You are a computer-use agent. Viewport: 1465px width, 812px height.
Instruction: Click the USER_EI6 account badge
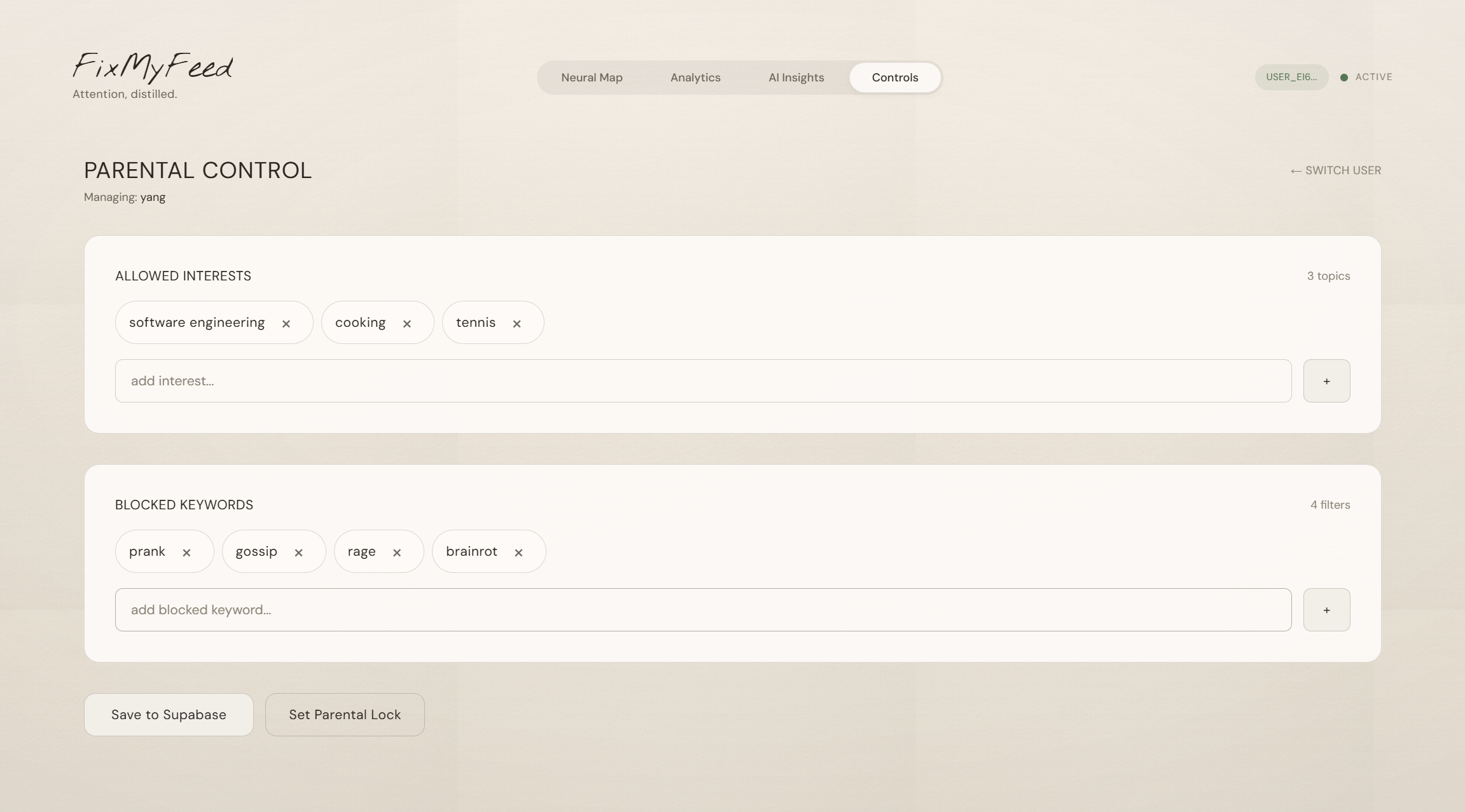[1291, 77]
